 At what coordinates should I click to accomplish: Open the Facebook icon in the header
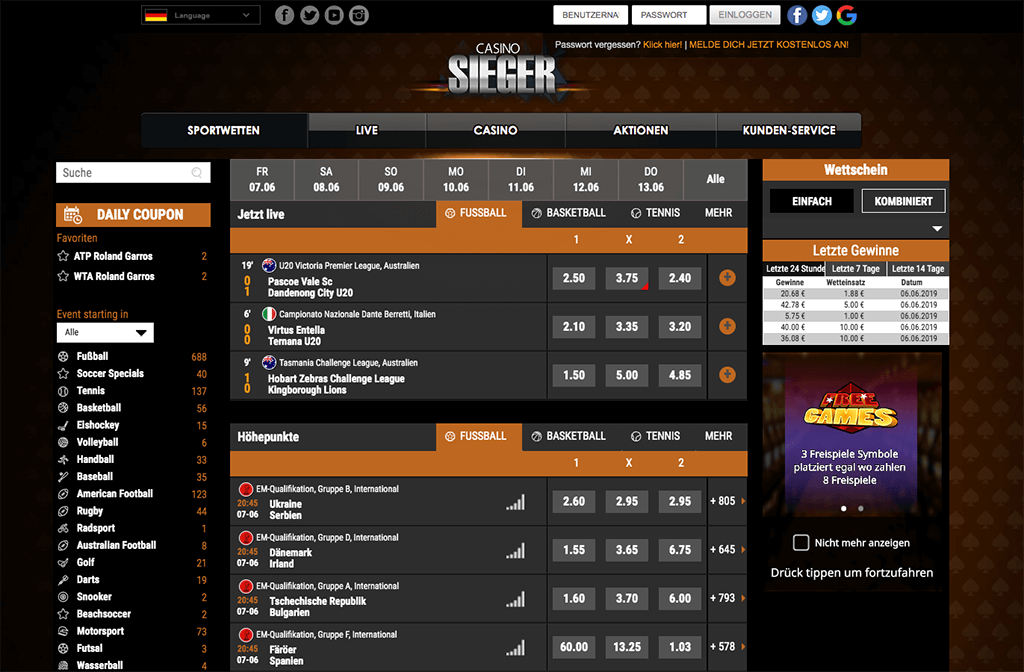[284, 14]
